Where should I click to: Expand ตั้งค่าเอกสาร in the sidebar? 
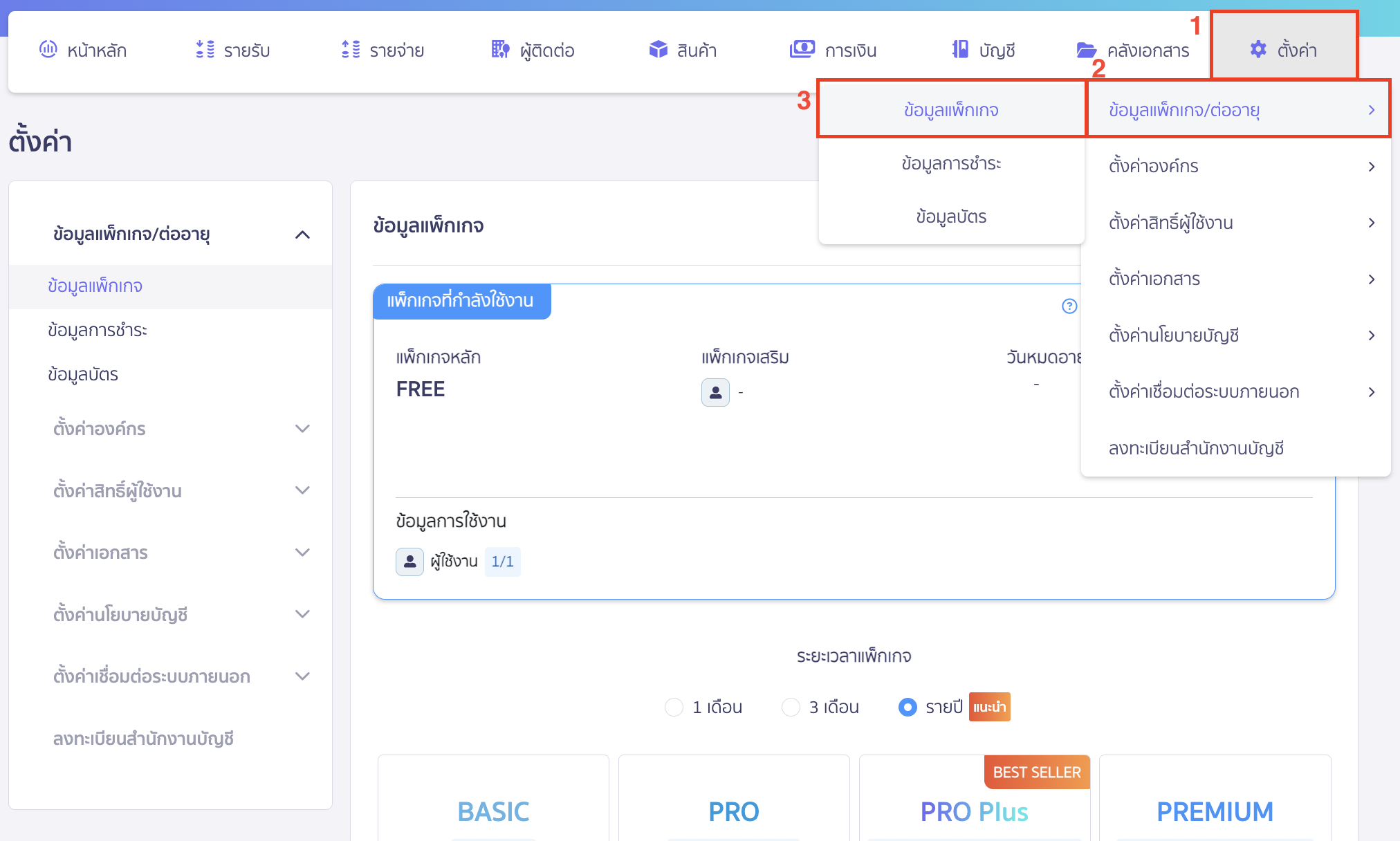coord(302,553)
